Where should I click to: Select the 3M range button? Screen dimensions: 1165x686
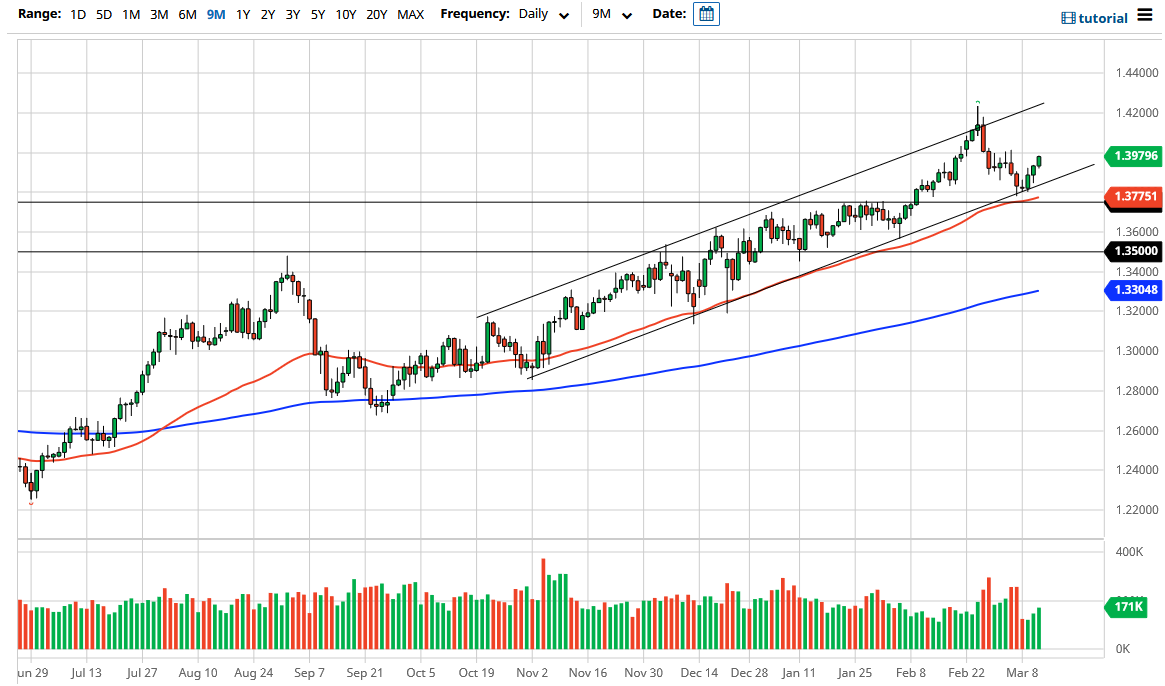pos(158,15)
